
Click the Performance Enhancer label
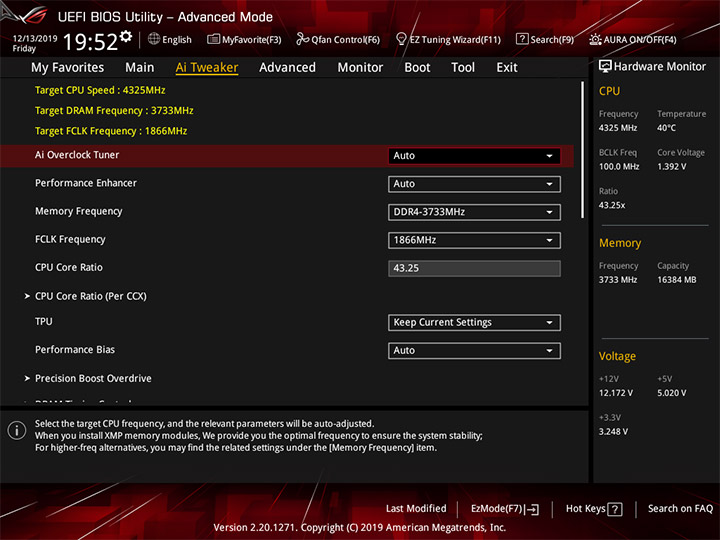(86, 183)
